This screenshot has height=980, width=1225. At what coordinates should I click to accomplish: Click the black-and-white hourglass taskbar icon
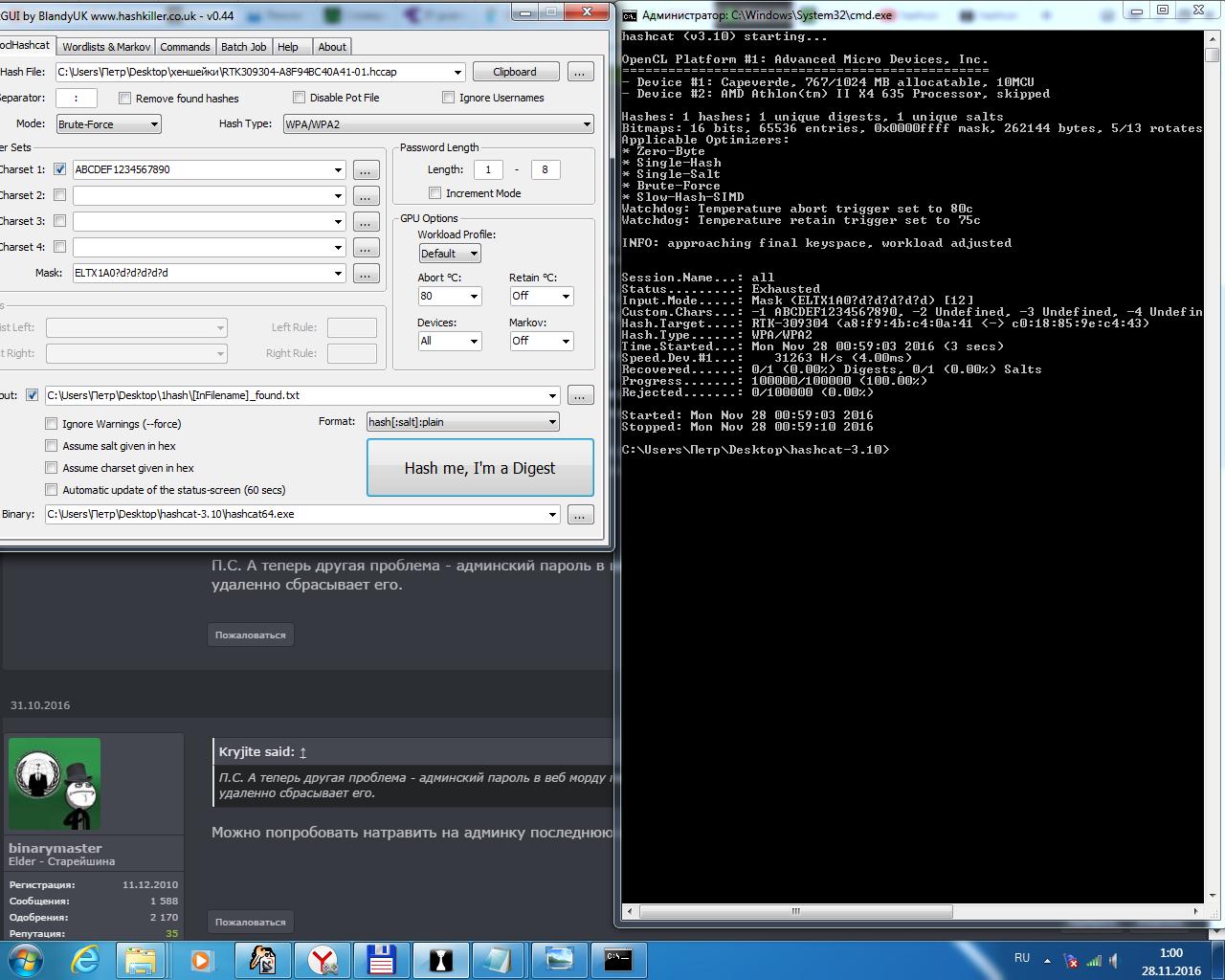(440, 960)
